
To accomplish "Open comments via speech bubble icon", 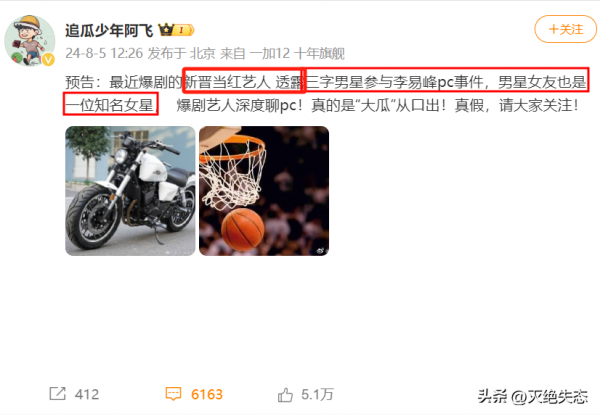I will coord(173,394).
